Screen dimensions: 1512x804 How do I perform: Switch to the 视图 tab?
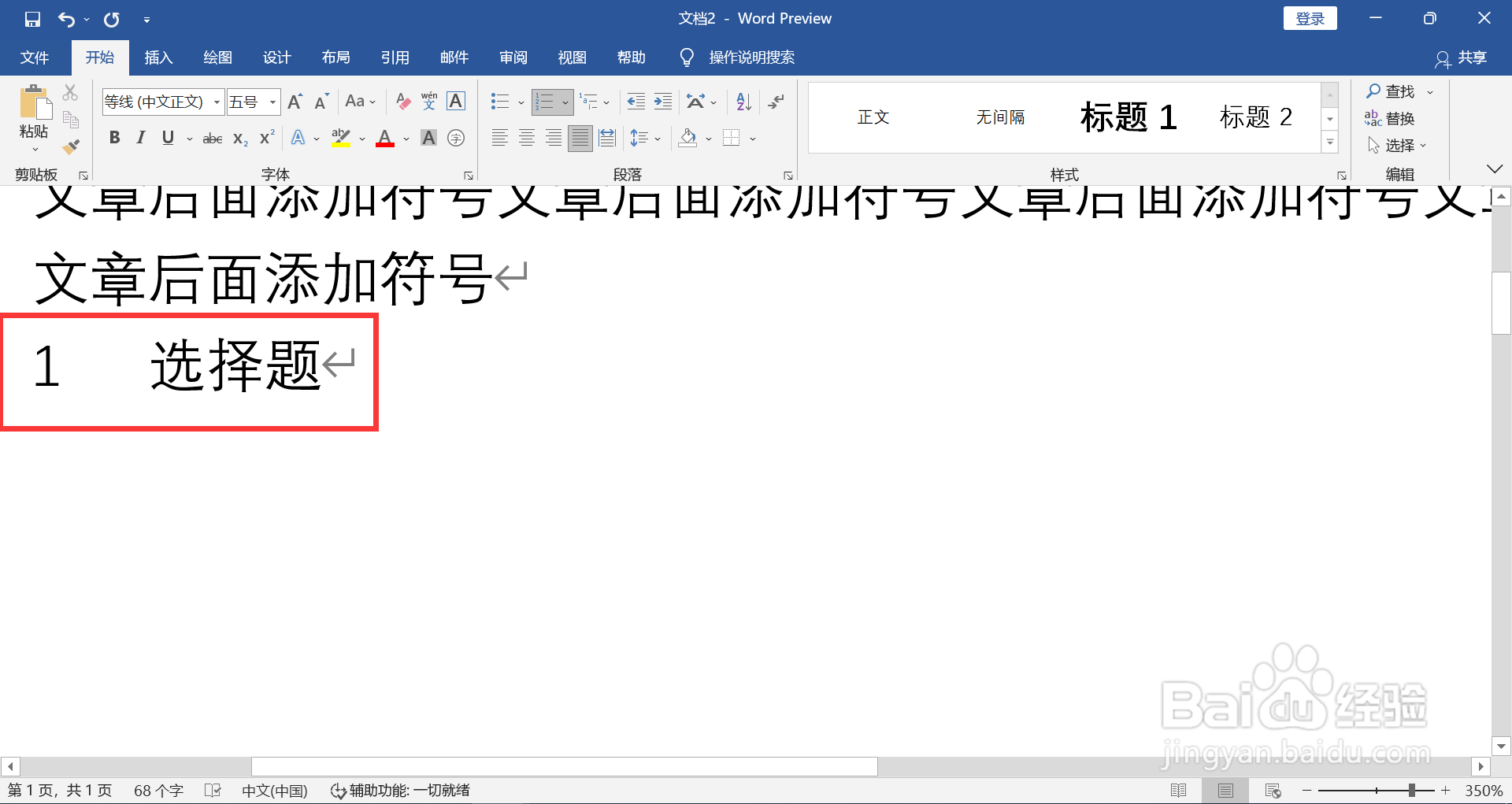coord(572,57)
